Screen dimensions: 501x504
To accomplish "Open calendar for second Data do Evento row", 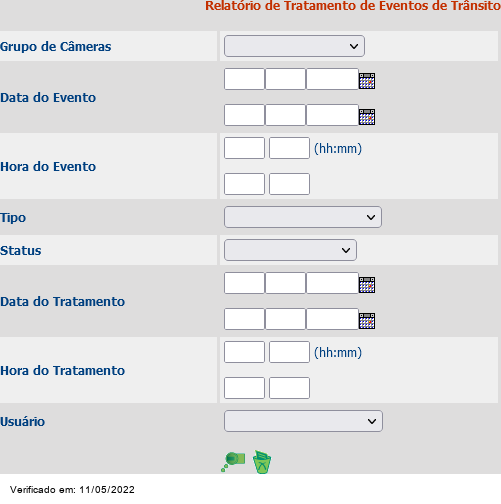I will [x=367, y=117].
